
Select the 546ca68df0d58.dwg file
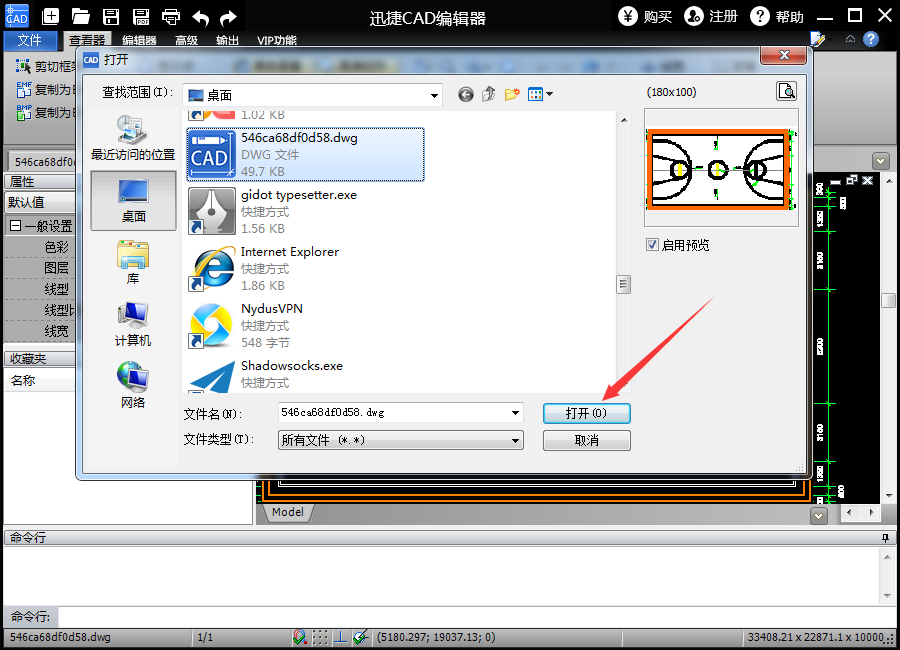tap(305, 154)
